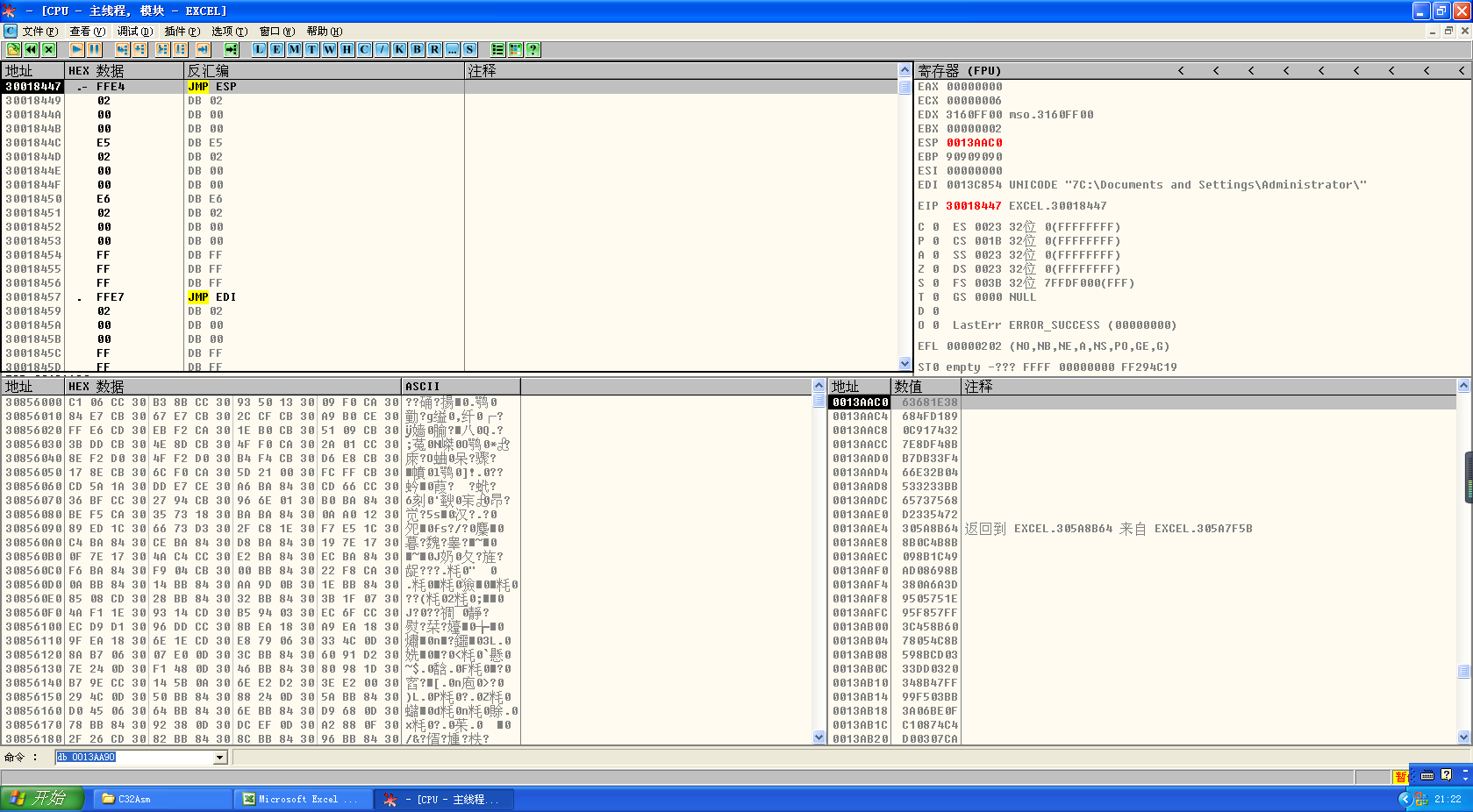Viewport: 1473px width, 812px height.
Task: Open Windows list with W icon
Action: (x=329, y=49)
